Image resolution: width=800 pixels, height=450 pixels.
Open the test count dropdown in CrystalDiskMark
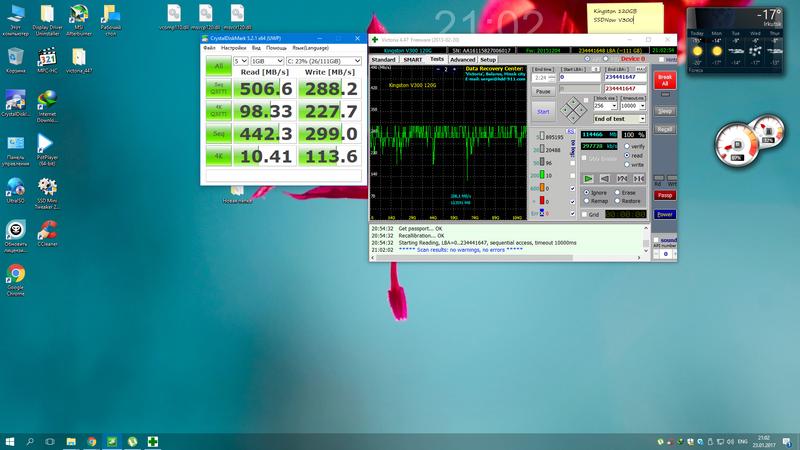tap(240, 61)
